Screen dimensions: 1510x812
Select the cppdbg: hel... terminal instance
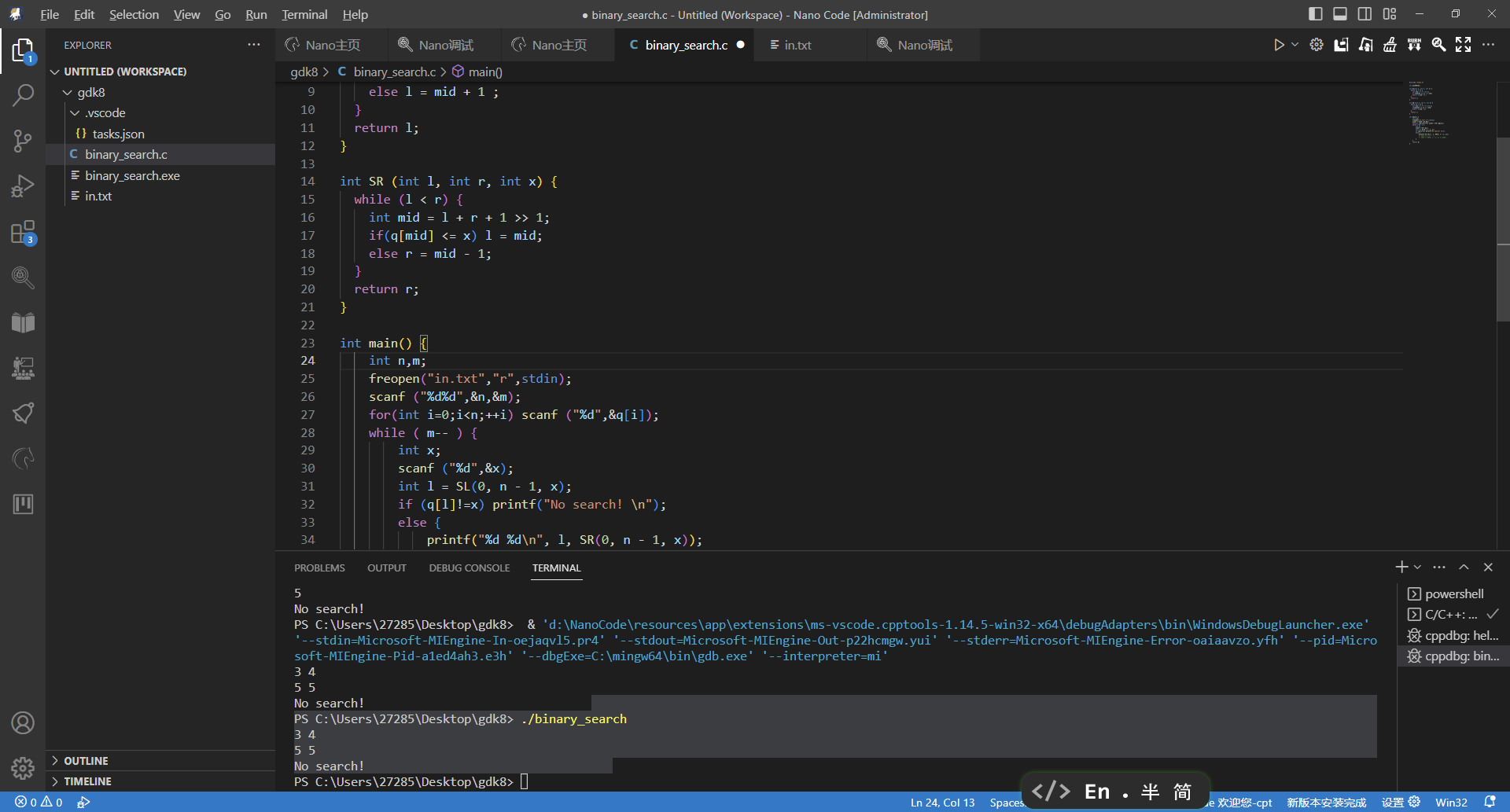[1453, 635]
